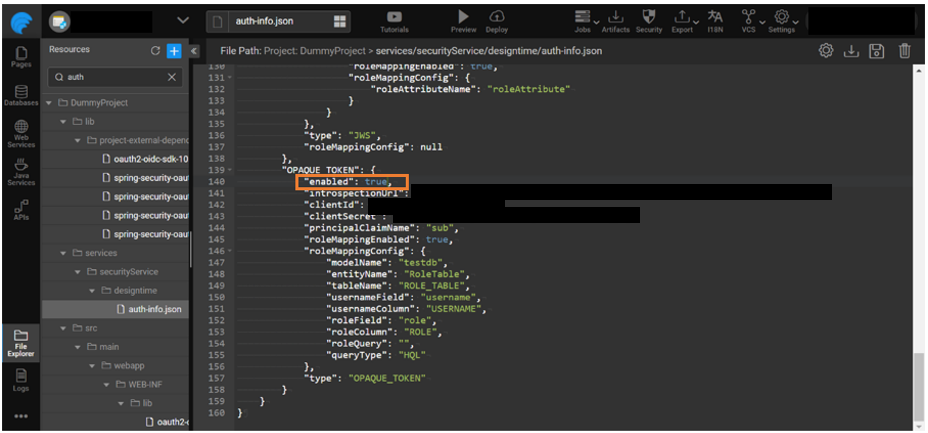Click the Resources search field
This screenshot has width=928, height=433.
click(x=110, y=77)
